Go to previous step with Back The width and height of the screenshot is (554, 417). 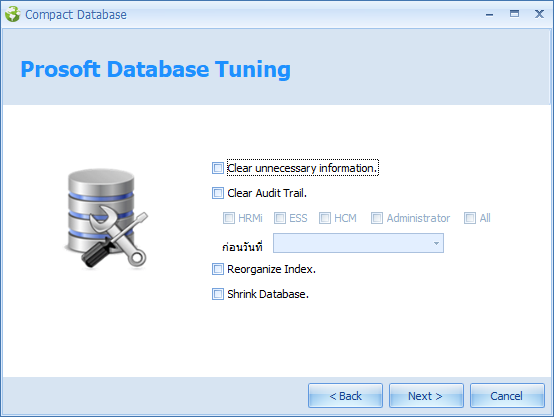click(x=345, y=396)
